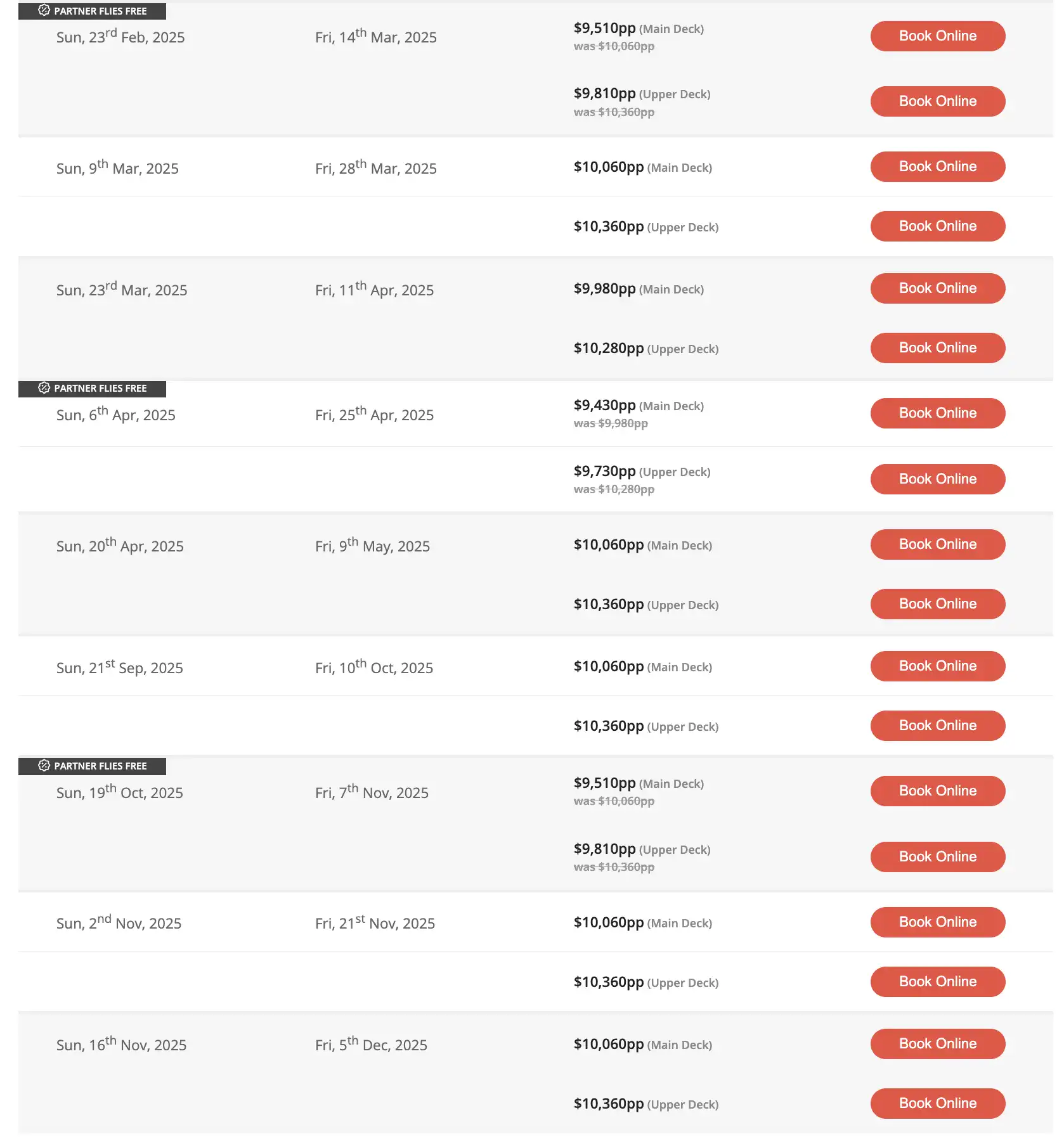The image size is (1064, 1146).
Task: Click the Partner Flies Free badge icon above 23rd Feb
Action: pyautogui.click(x=44, y=10)
